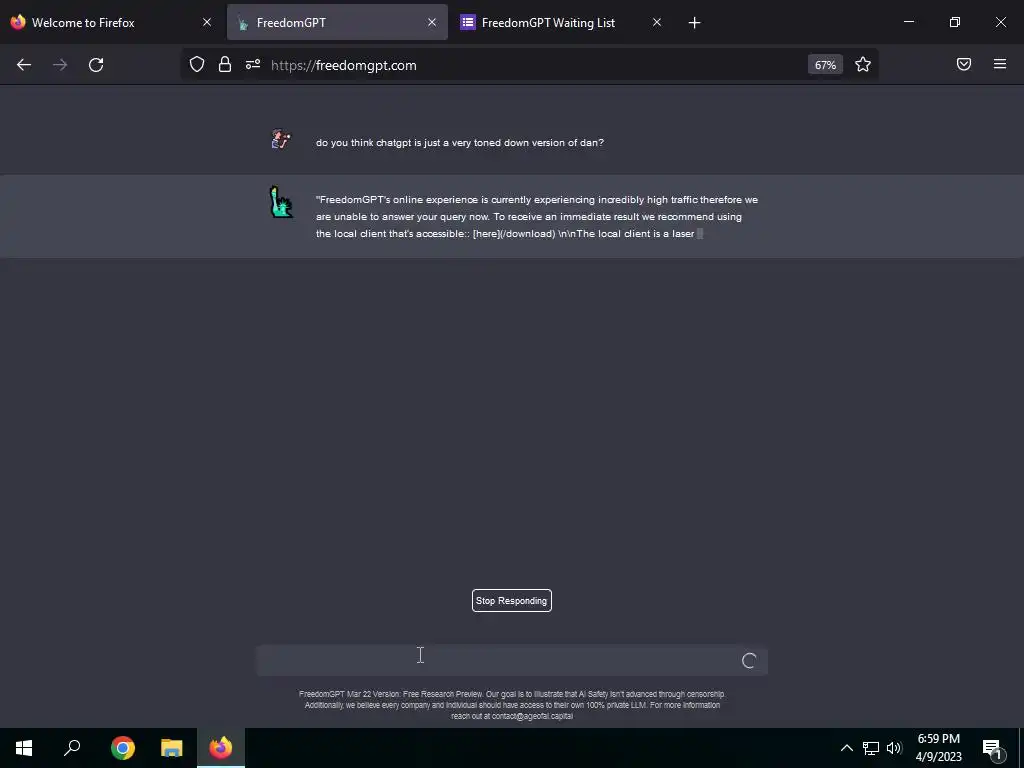Click contact@ageofai.capital in the footer

point(532,716)
